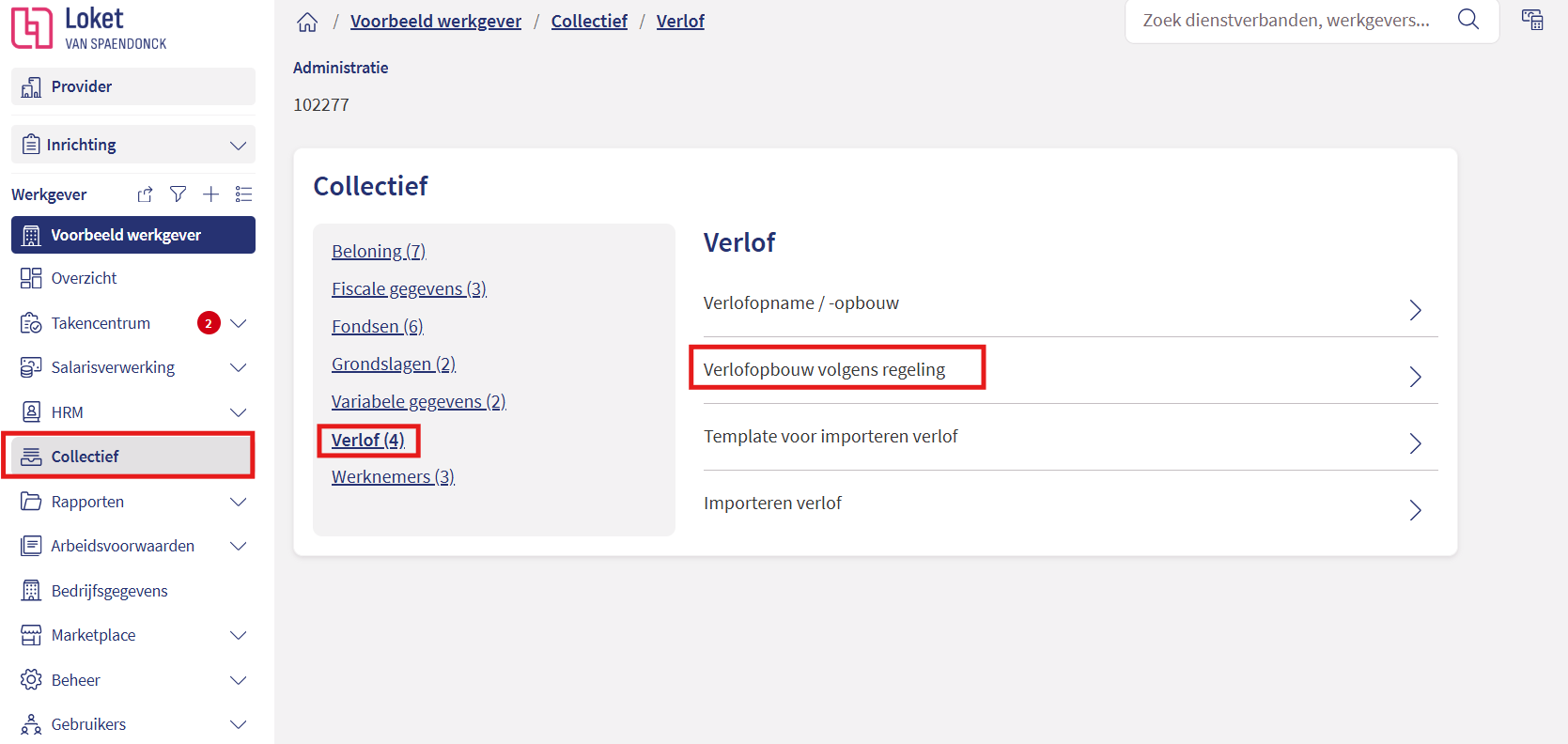Click the Overzicht dashboard icon
This screenshot has height=744, width=1568.
[31, 278]
